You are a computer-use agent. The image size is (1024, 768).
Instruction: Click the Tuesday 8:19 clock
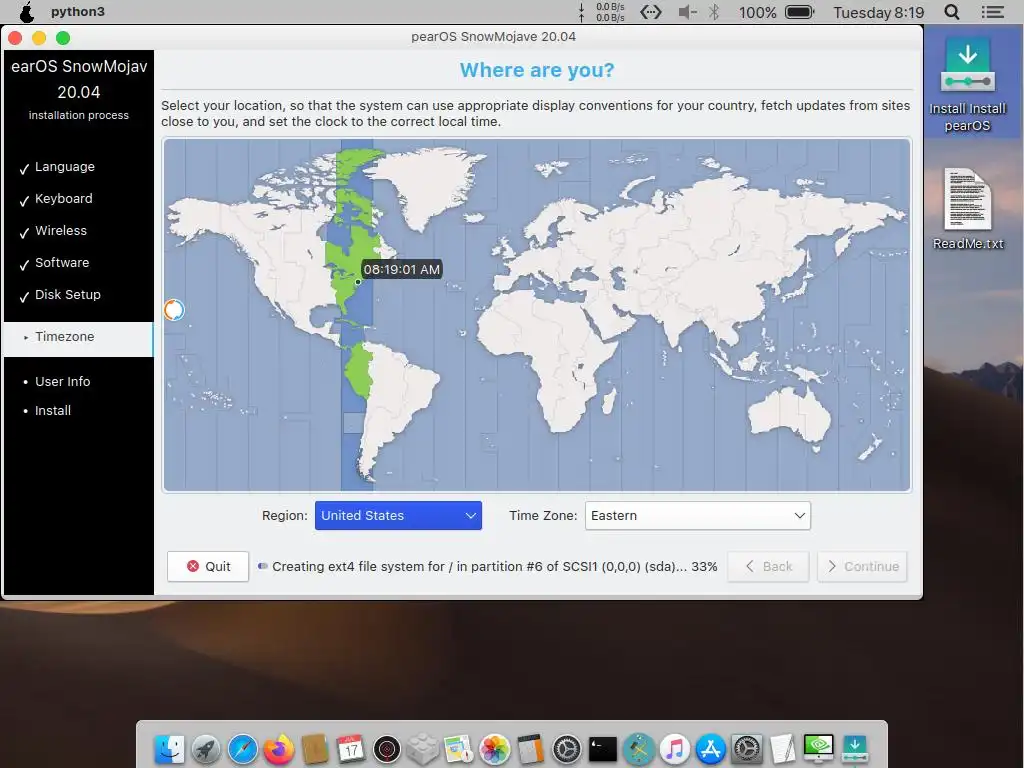click(878, 12)
